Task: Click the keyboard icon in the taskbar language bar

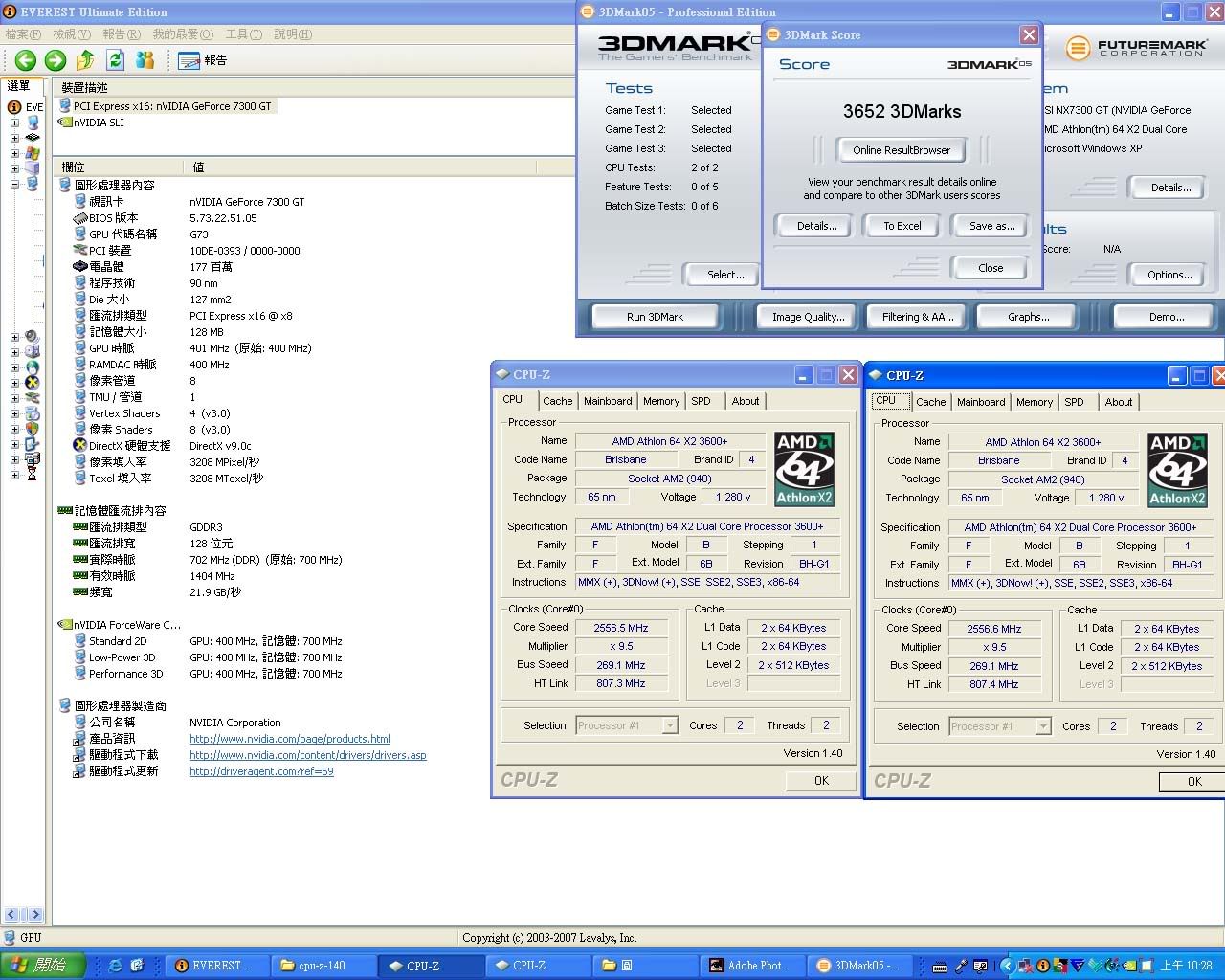Action: click(x=940, y=966)
